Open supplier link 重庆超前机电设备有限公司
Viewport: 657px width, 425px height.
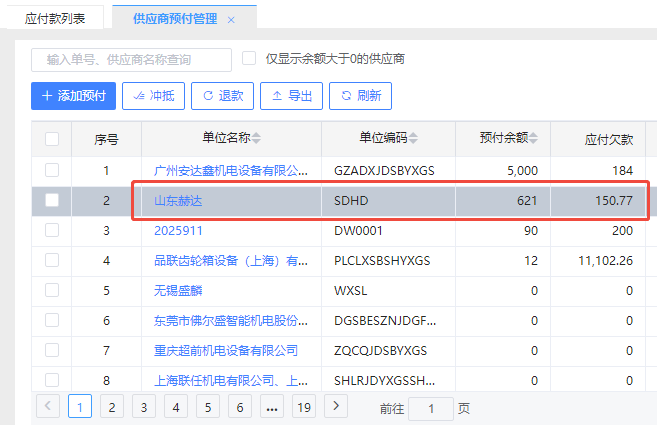pos(226,350)
